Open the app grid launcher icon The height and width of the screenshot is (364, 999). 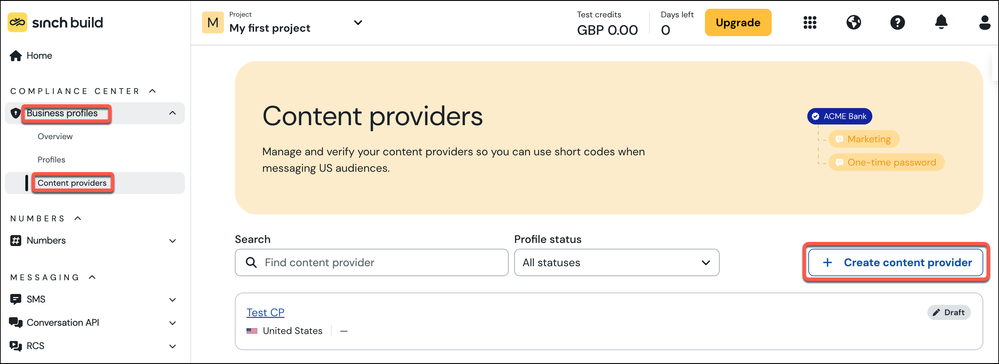pos(810,22)
